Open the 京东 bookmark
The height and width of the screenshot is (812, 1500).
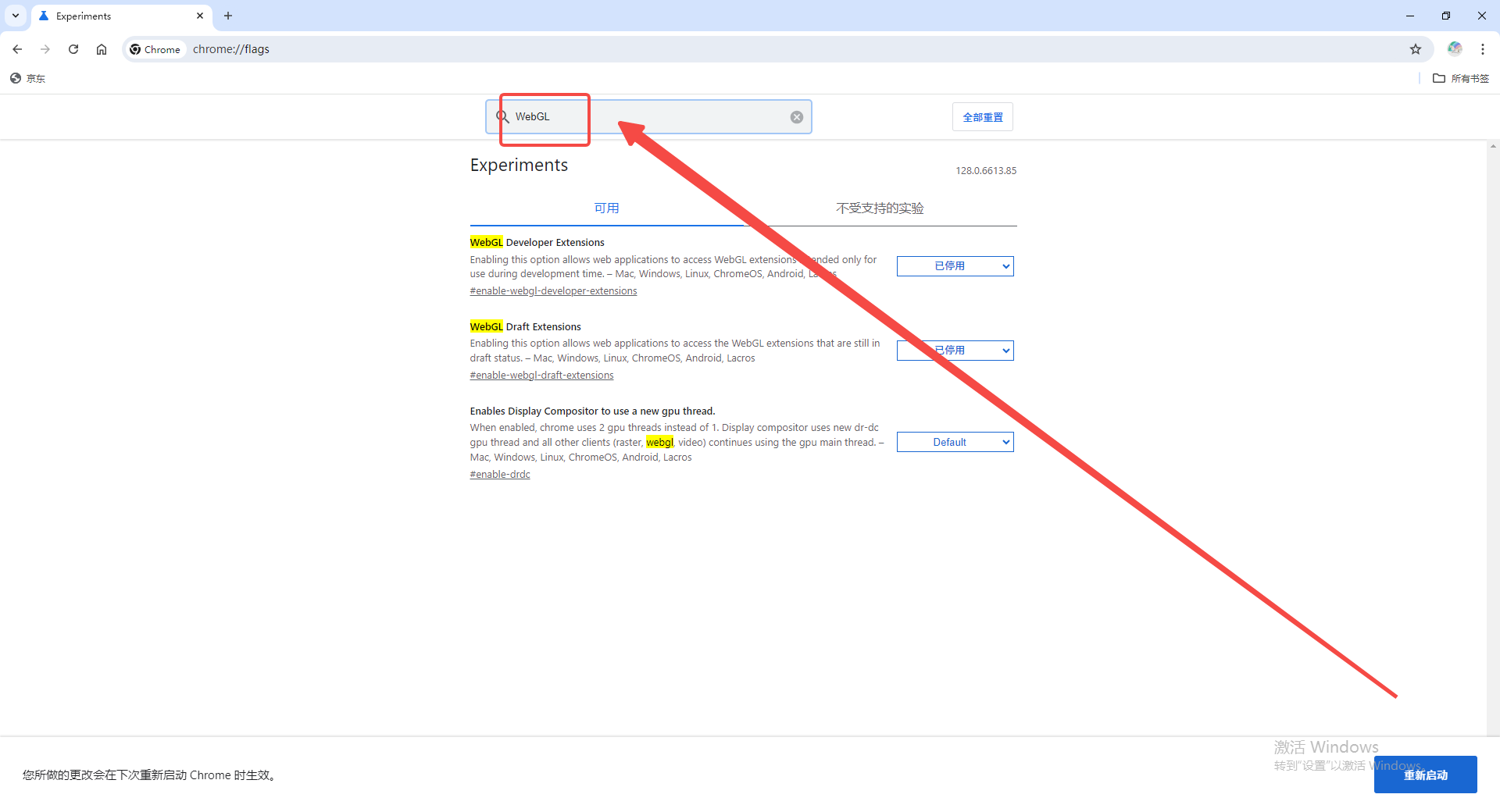pyautogui.click(x=28, y=78)
